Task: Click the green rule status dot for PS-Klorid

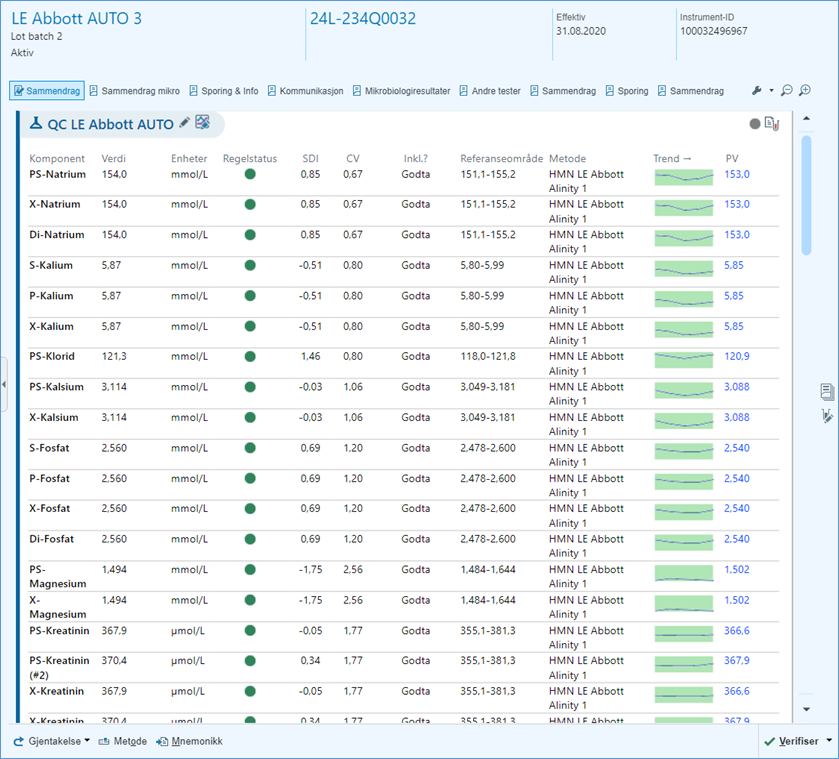Action: [250, 356]
